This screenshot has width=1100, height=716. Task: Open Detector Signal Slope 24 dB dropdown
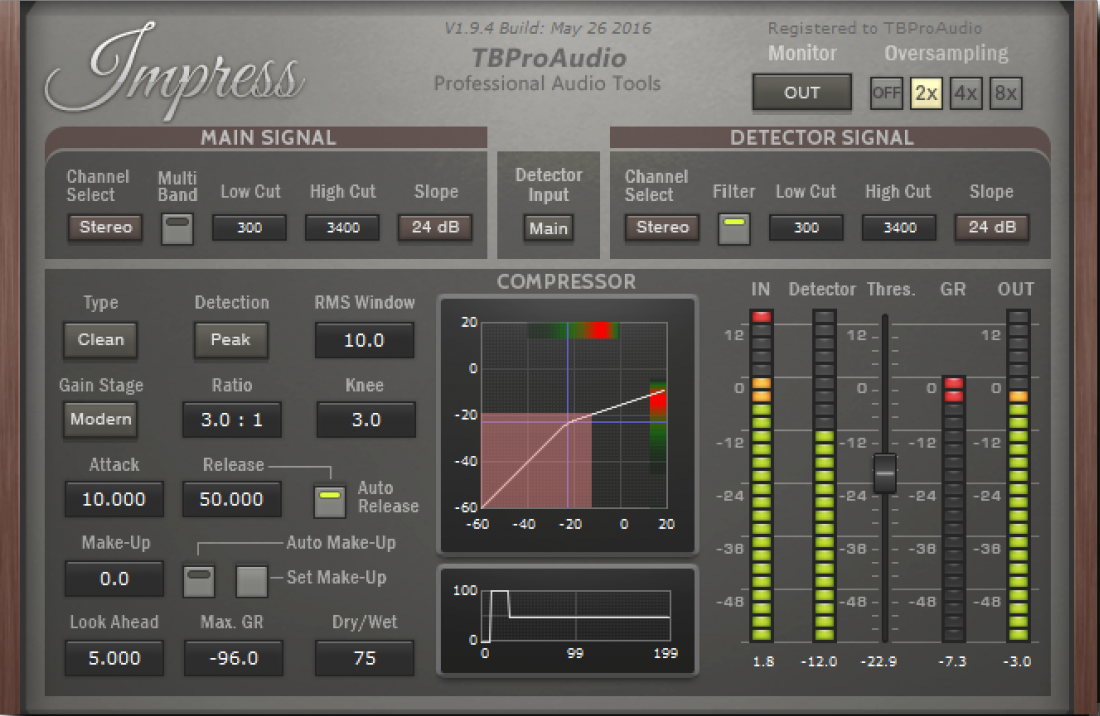coord(992,227)
